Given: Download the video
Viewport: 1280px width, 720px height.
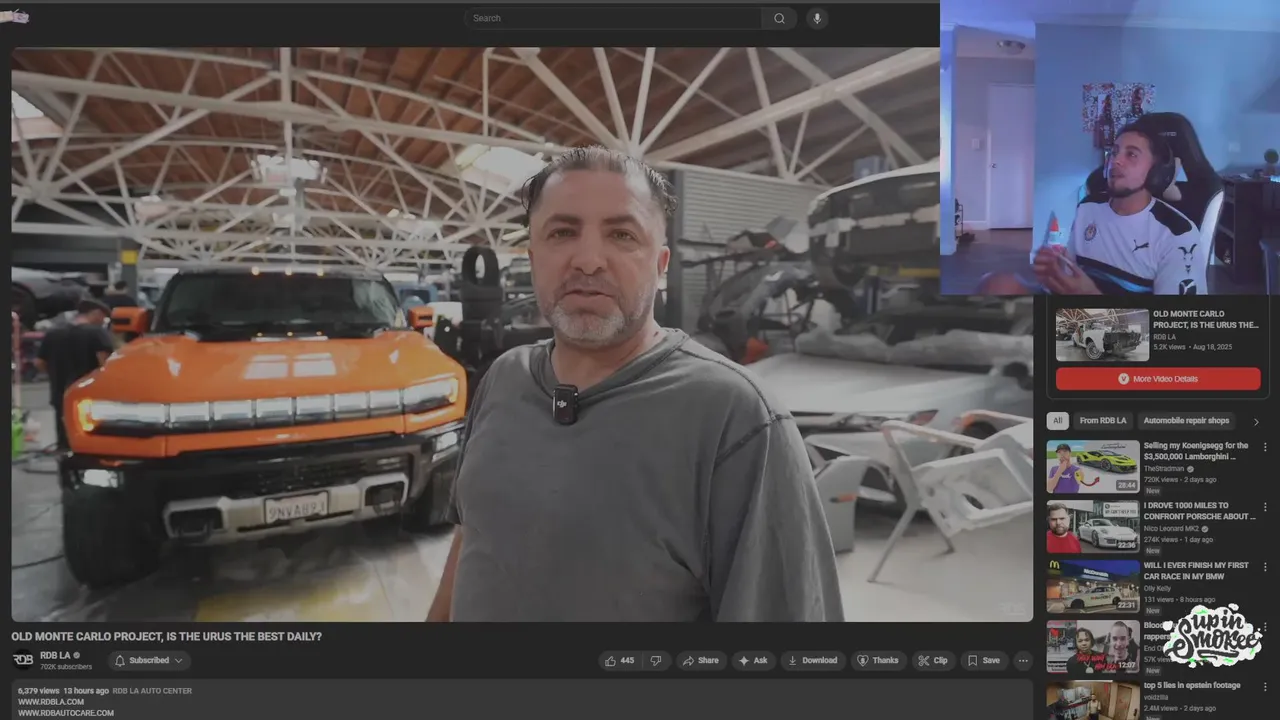Looking at the screenshot, I should 812,660.
